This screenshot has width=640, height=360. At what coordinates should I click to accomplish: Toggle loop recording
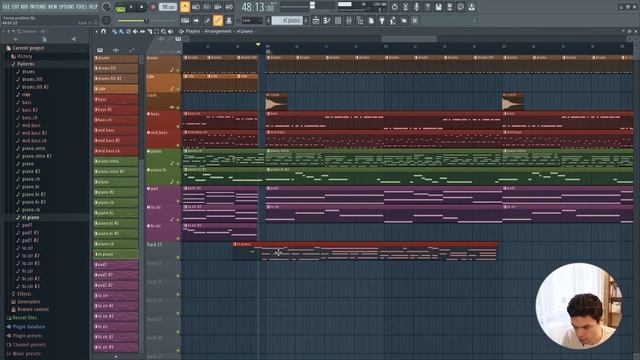229,7
